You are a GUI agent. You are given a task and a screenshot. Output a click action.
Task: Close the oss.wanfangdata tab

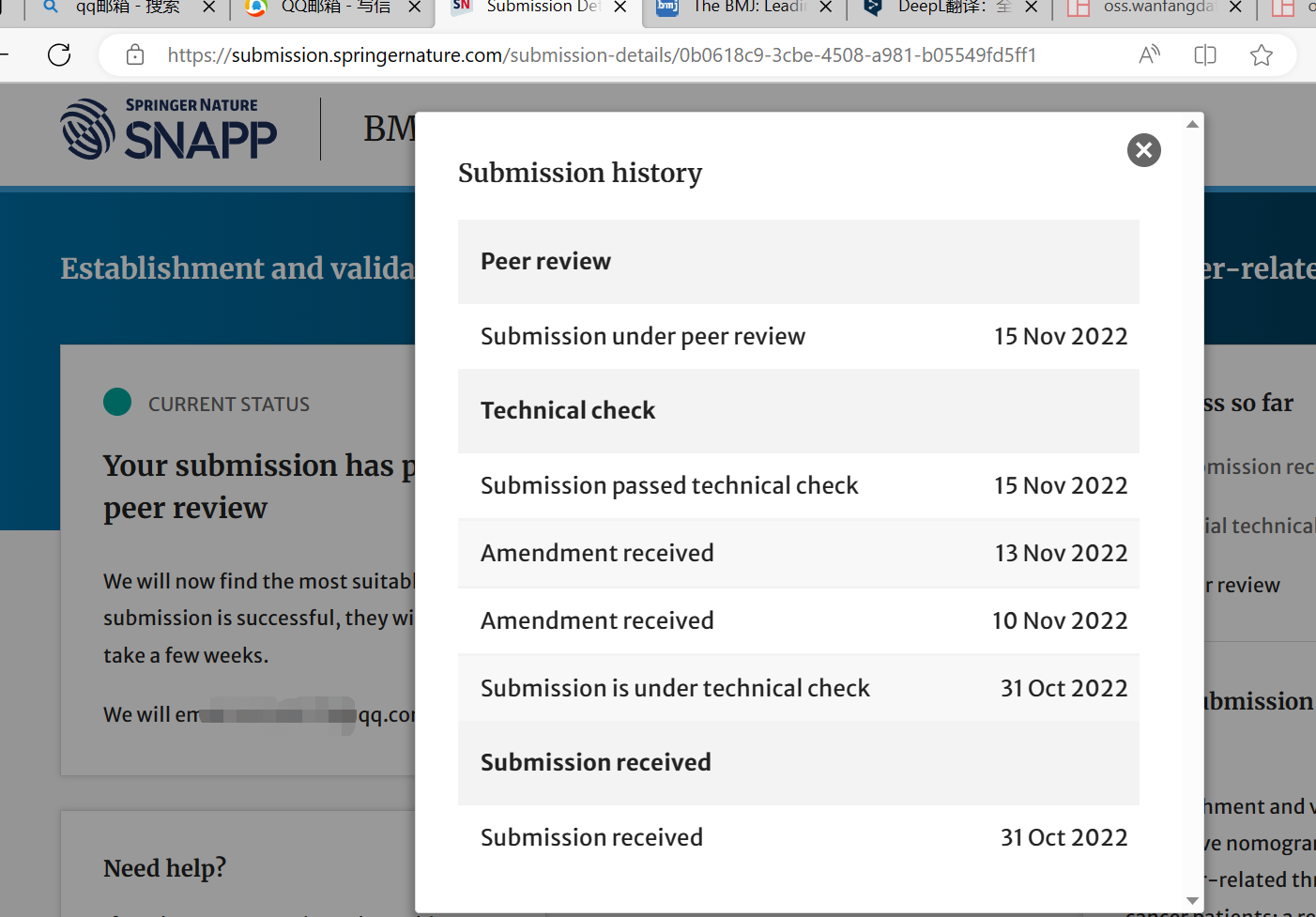pyautogui.click(x=1236, y=8)
